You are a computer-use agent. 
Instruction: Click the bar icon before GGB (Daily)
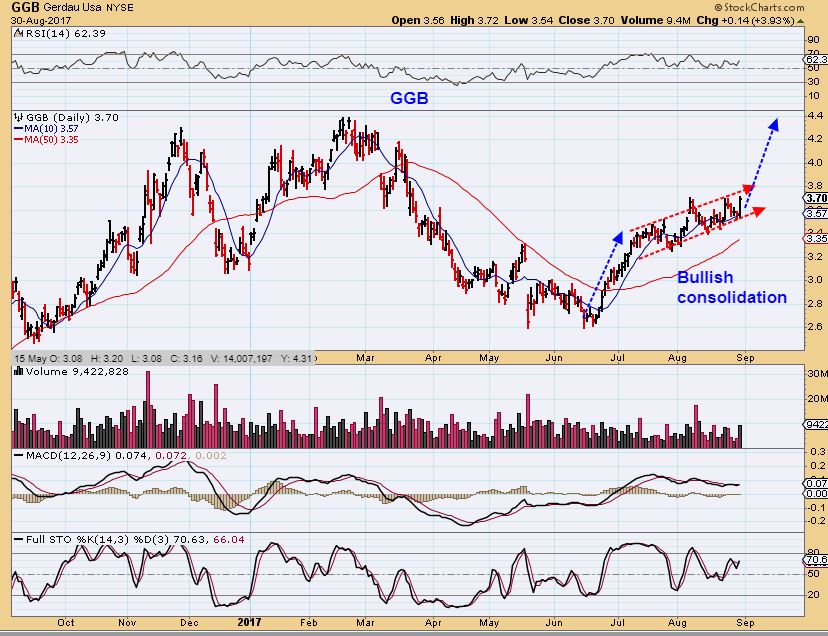pos(18,117)
